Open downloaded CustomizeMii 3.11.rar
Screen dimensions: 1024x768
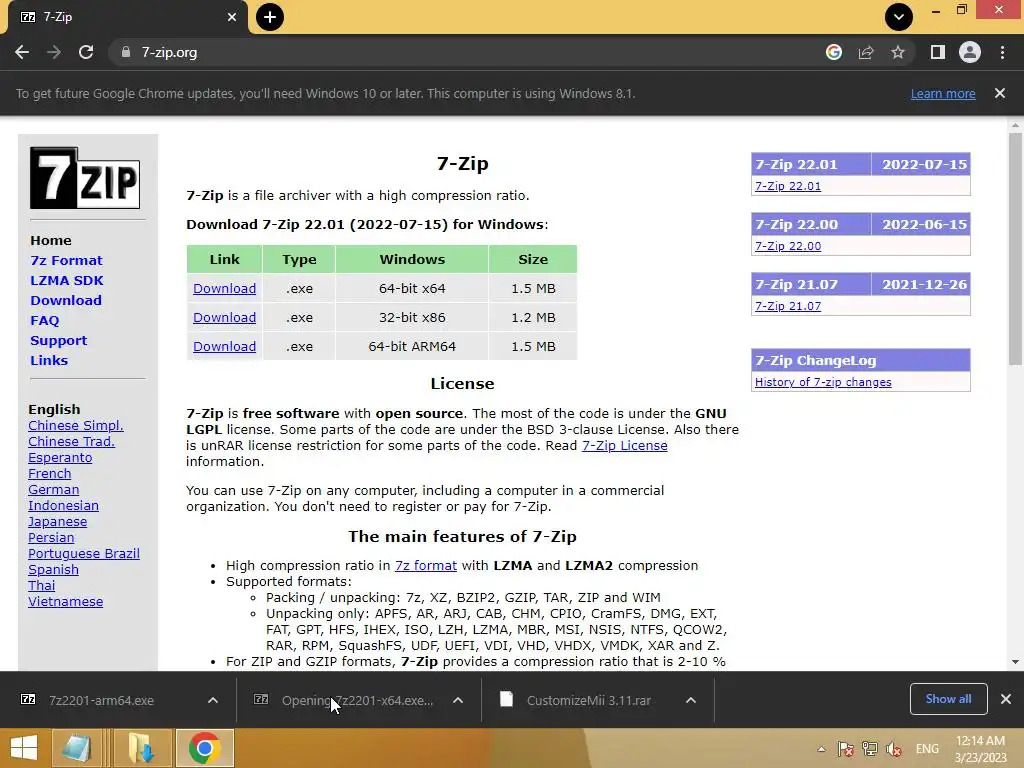[x=588, y=700]
